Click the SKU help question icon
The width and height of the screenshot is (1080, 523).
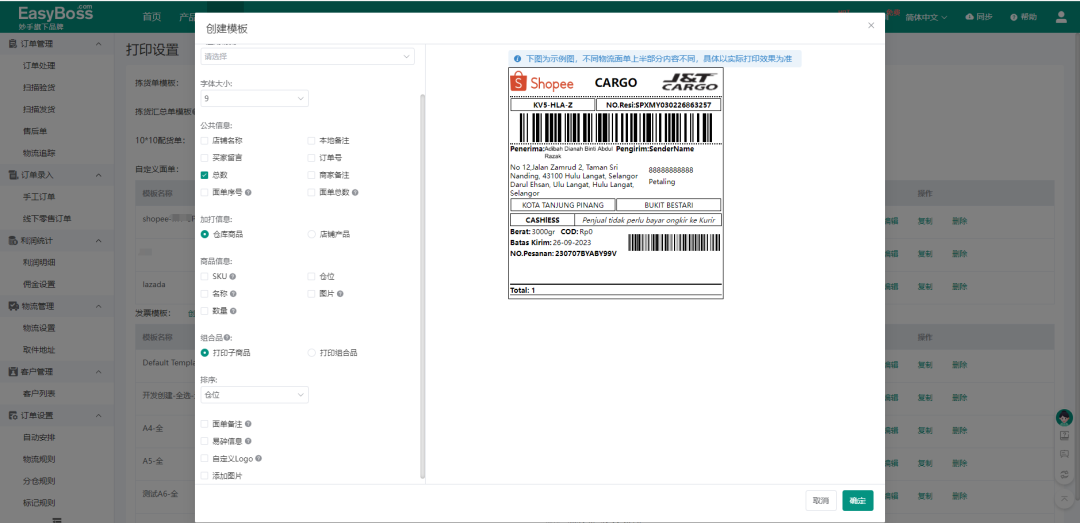click(x=233, y=277)
